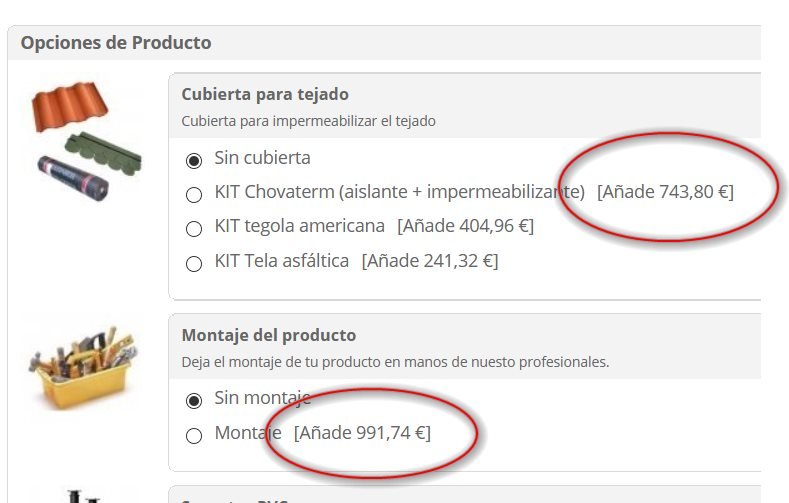Click the 'Cubierta para tejado' title
Screen dimensions: 789x503
coord(265,95)
